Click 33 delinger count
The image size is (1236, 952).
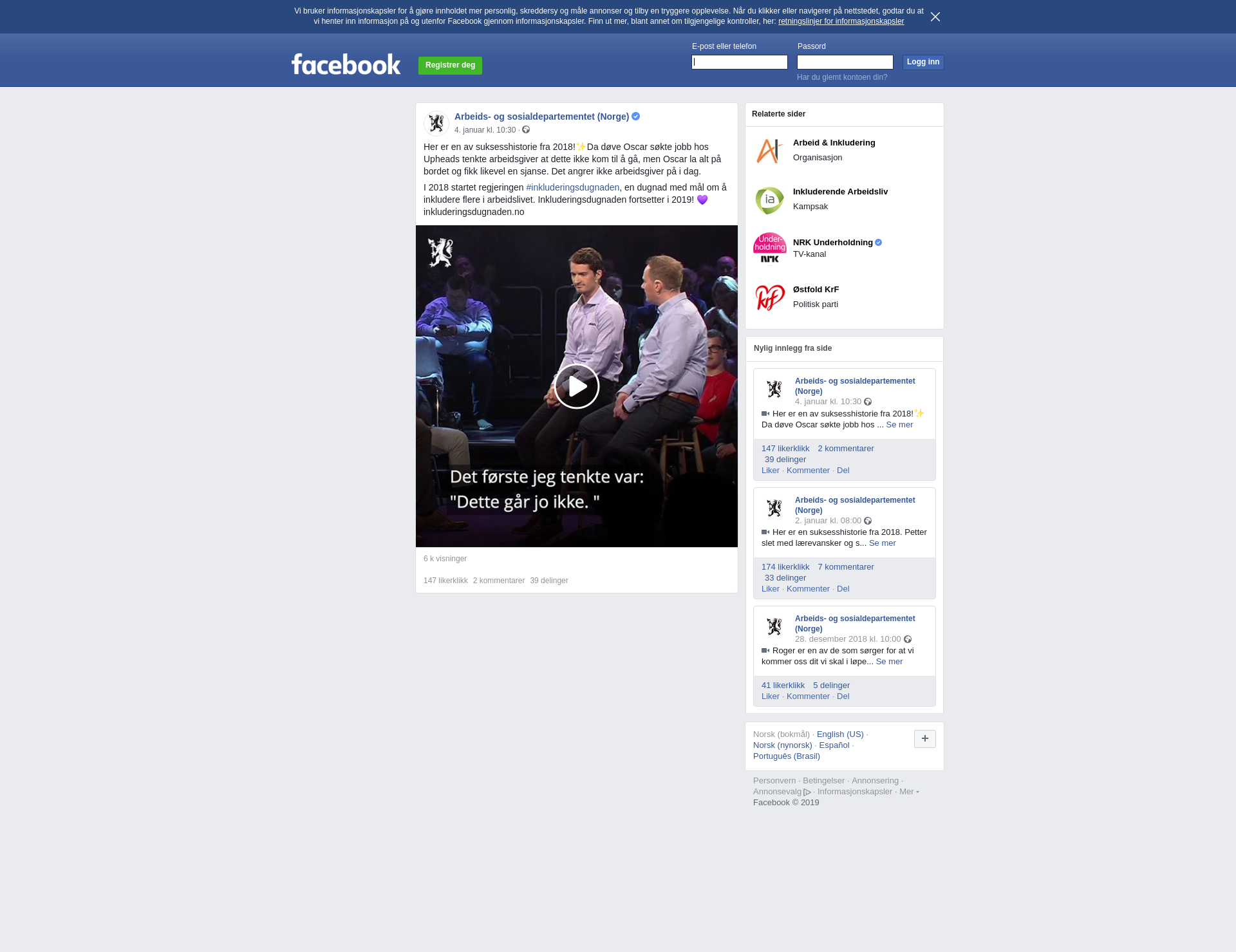pos(785,578)
